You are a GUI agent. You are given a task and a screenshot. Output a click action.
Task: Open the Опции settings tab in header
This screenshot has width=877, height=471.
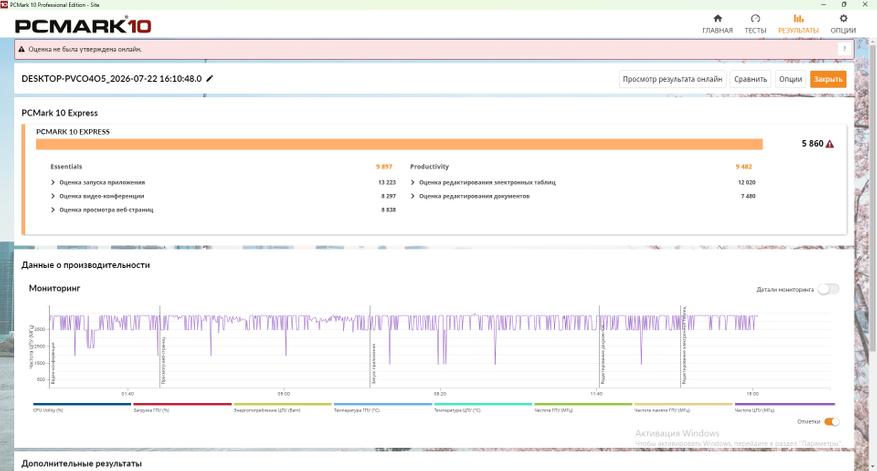843,24
